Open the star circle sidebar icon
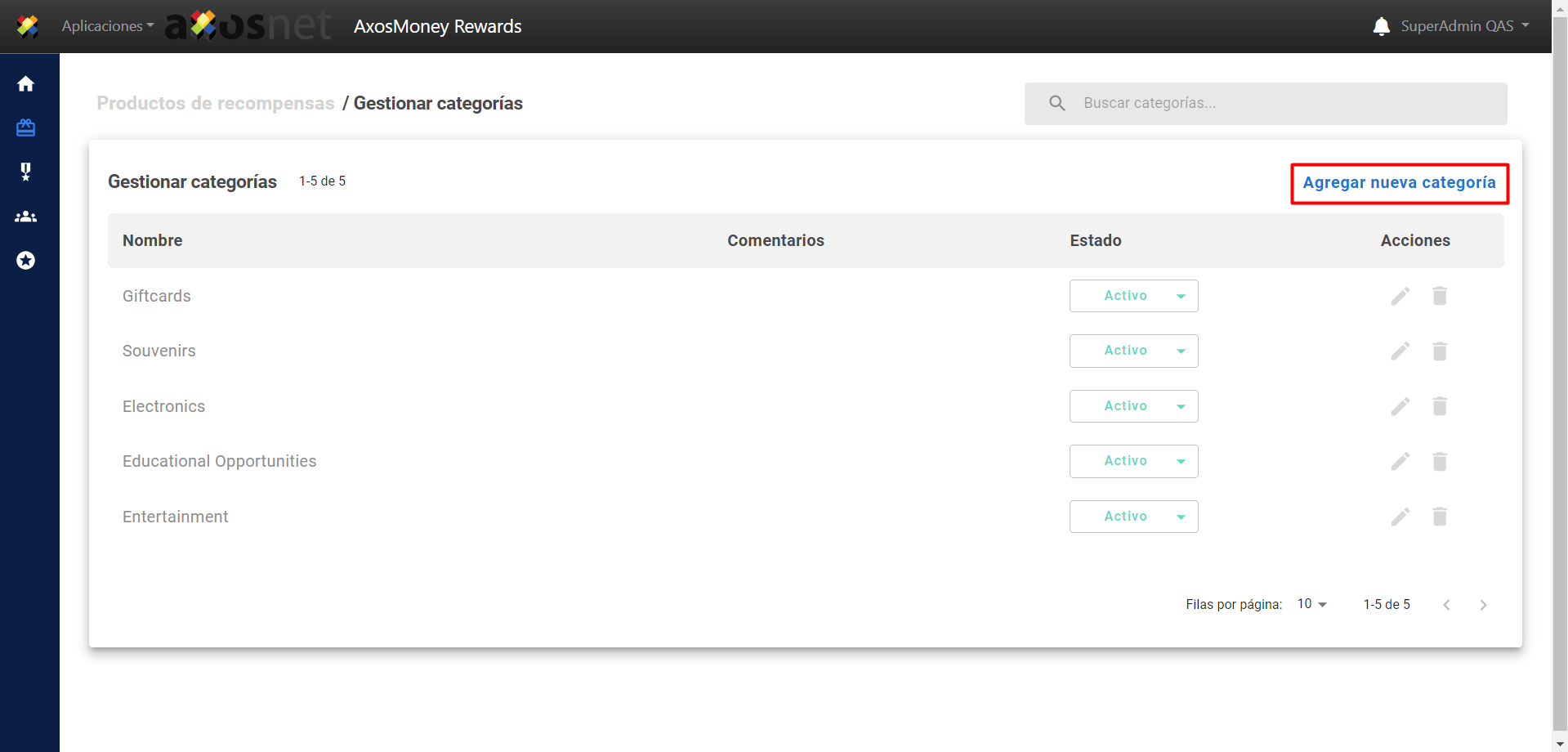Viewport: 1568px width, 752px height. coord(26,261)
